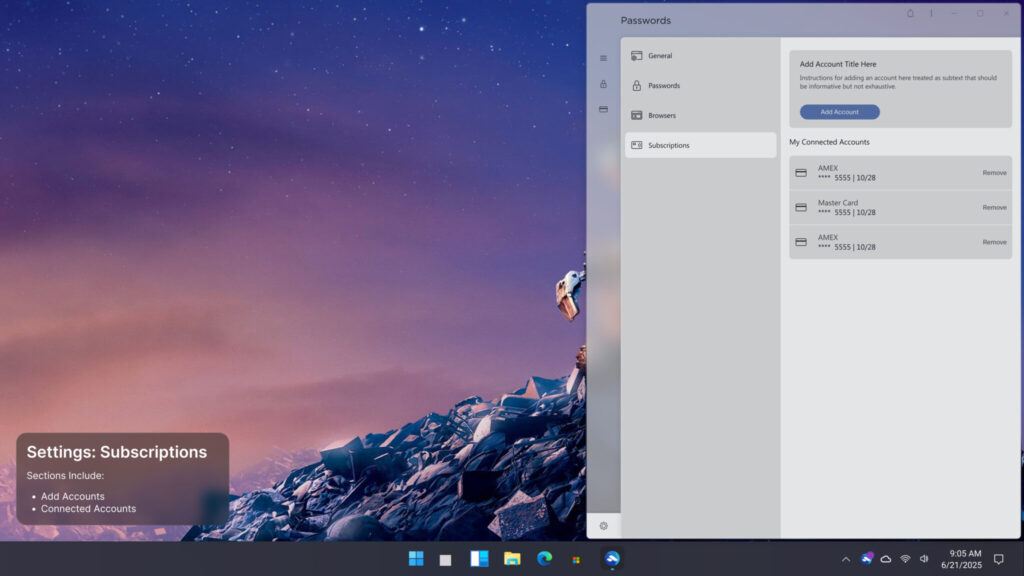Open the General settings section
1024x576 pixels.
tap(699, 55)
